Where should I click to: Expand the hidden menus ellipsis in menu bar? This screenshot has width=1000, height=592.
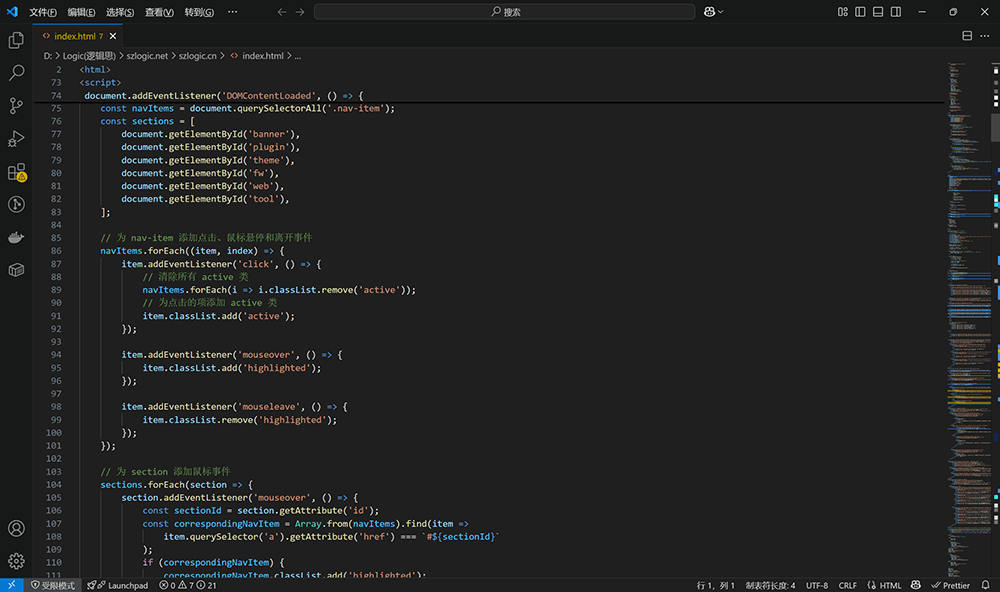click(x=233, y=11)
